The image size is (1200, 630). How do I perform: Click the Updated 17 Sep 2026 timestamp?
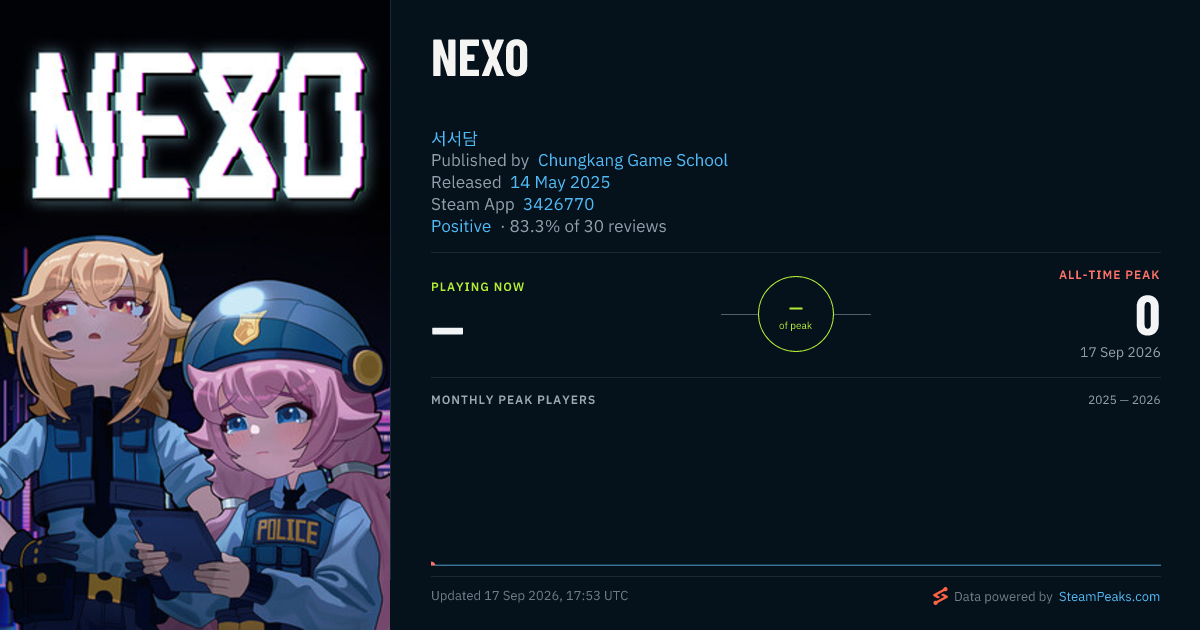(x=530, y=596)
